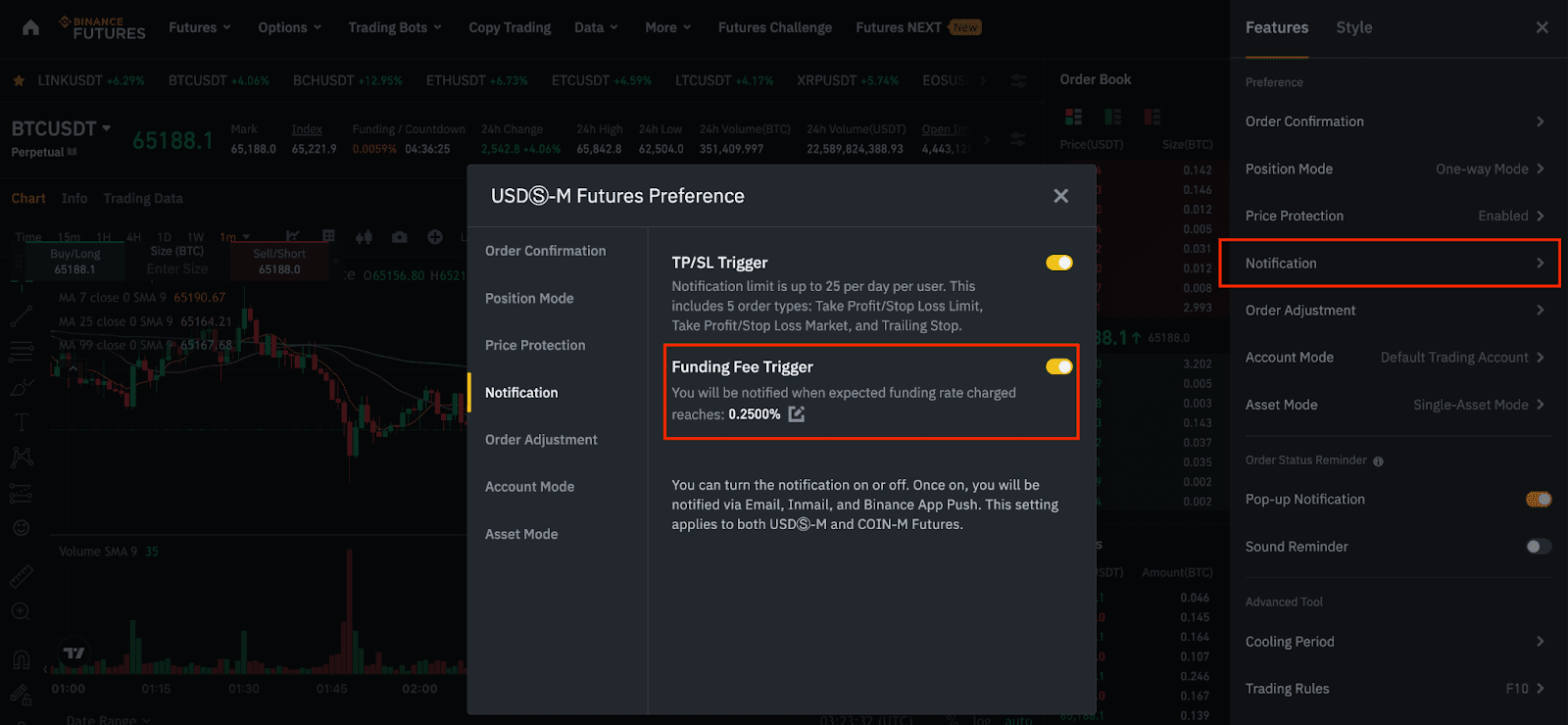Switch to the Style tab

tap(1353, 27)
